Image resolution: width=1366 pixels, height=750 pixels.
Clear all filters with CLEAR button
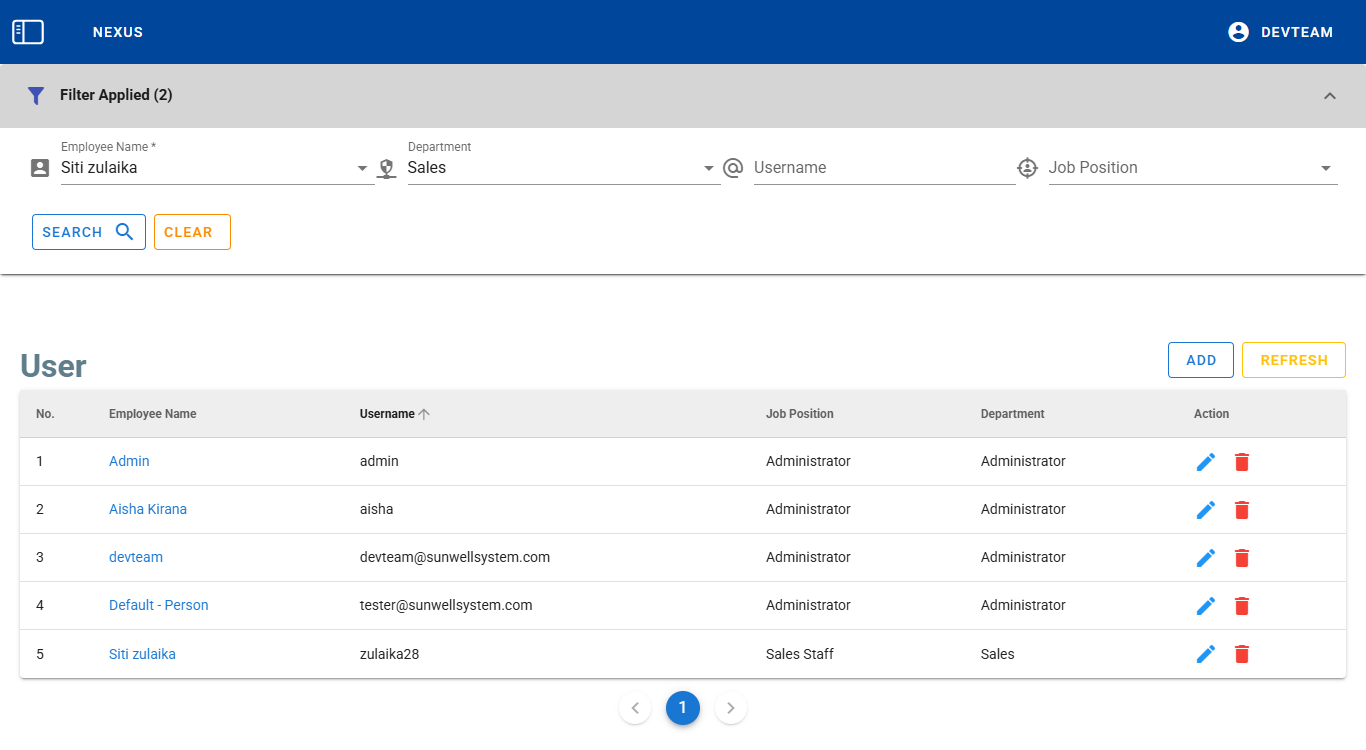192,232
